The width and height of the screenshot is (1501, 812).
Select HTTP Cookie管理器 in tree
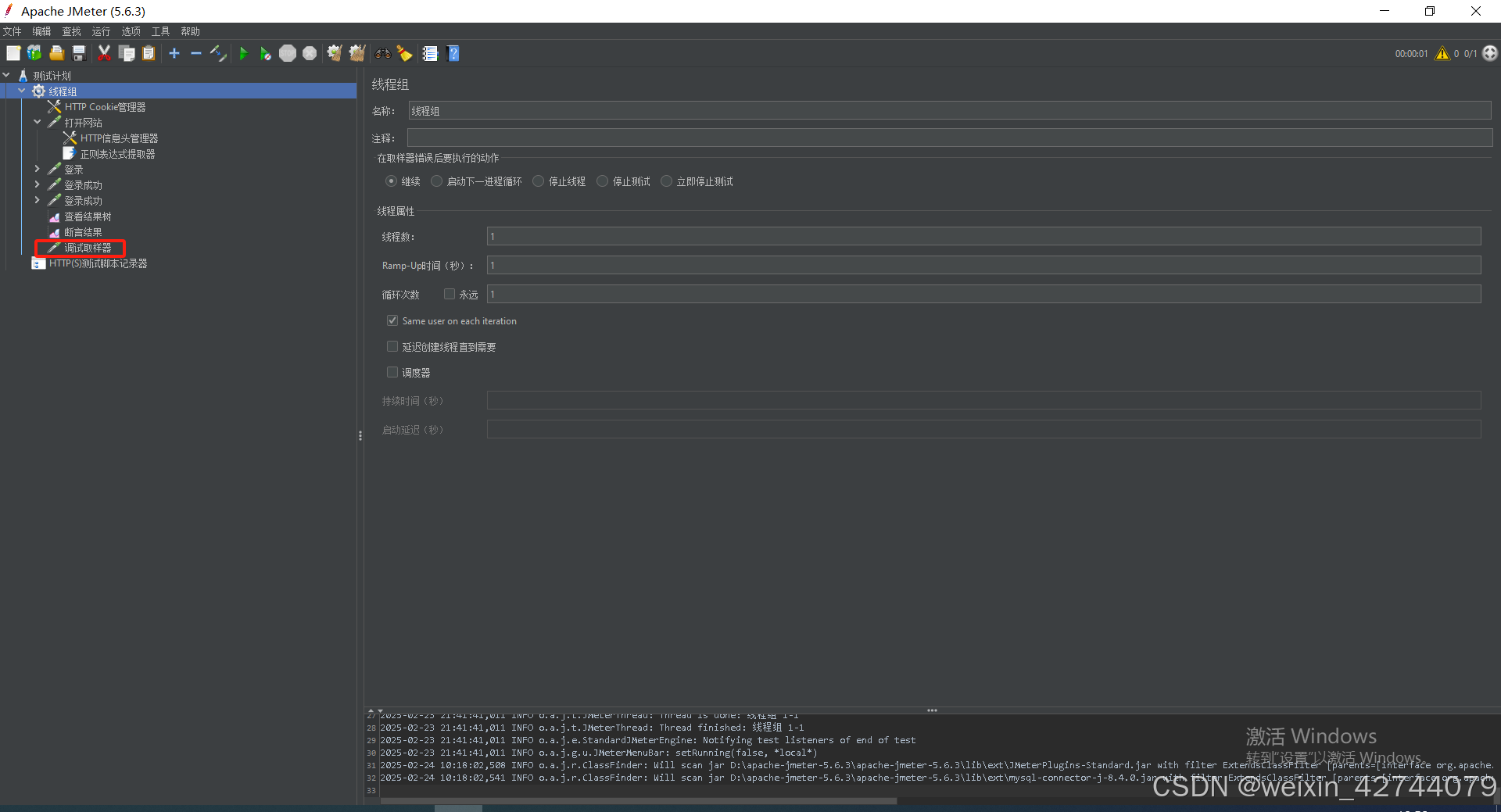(105, 107)
